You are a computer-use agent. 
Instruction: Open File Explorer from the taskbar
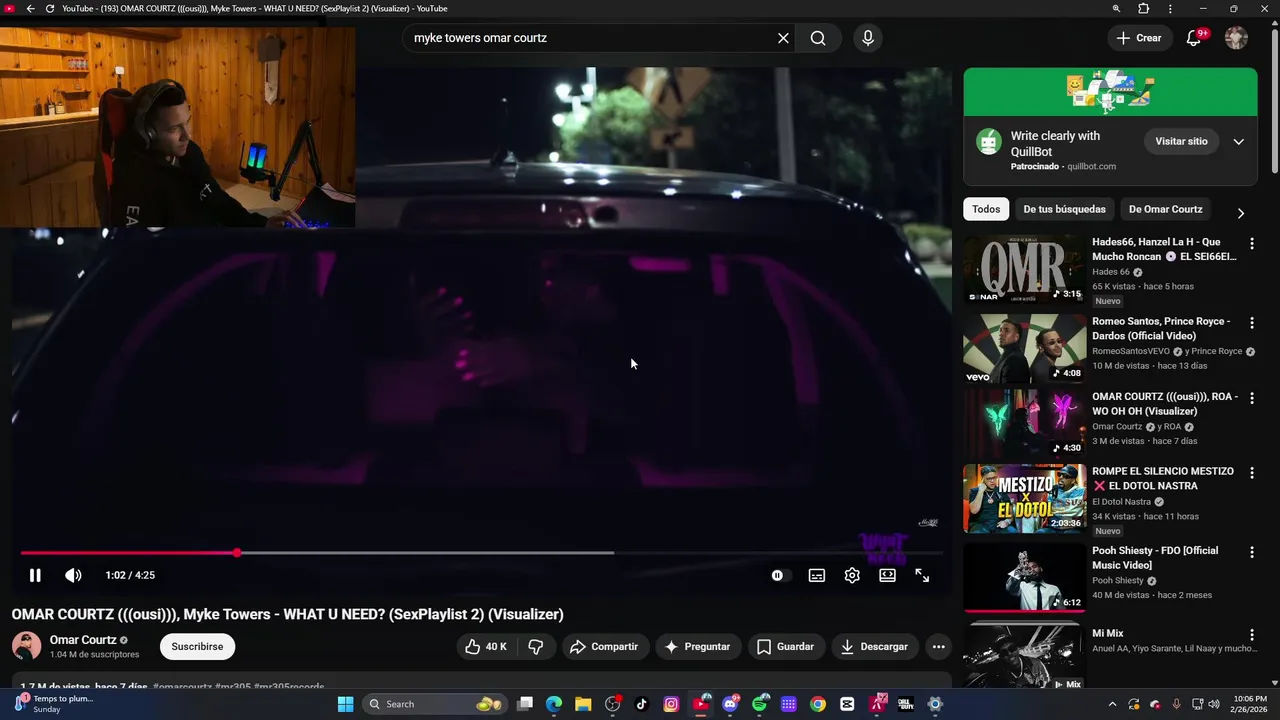tap(583, 704)
